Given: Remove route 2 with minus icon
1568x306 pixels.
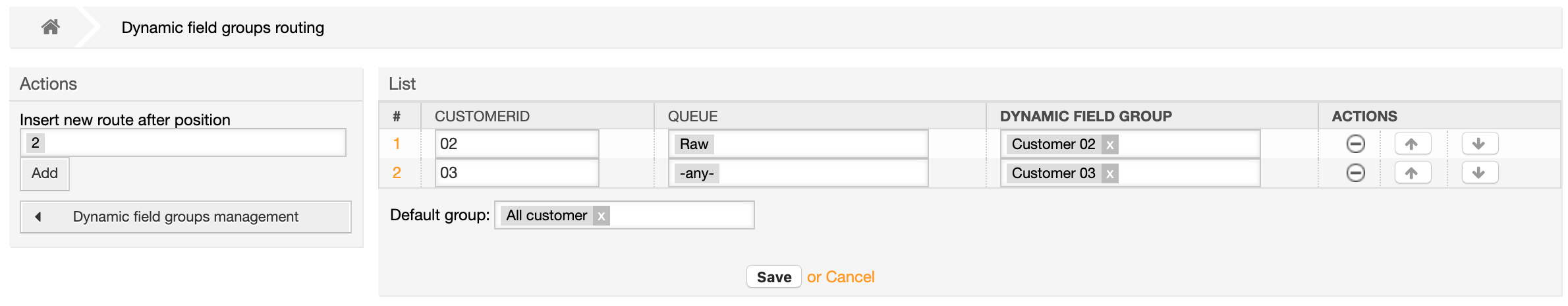Looking at the screenshot, I should click(x=1355, y=173).
